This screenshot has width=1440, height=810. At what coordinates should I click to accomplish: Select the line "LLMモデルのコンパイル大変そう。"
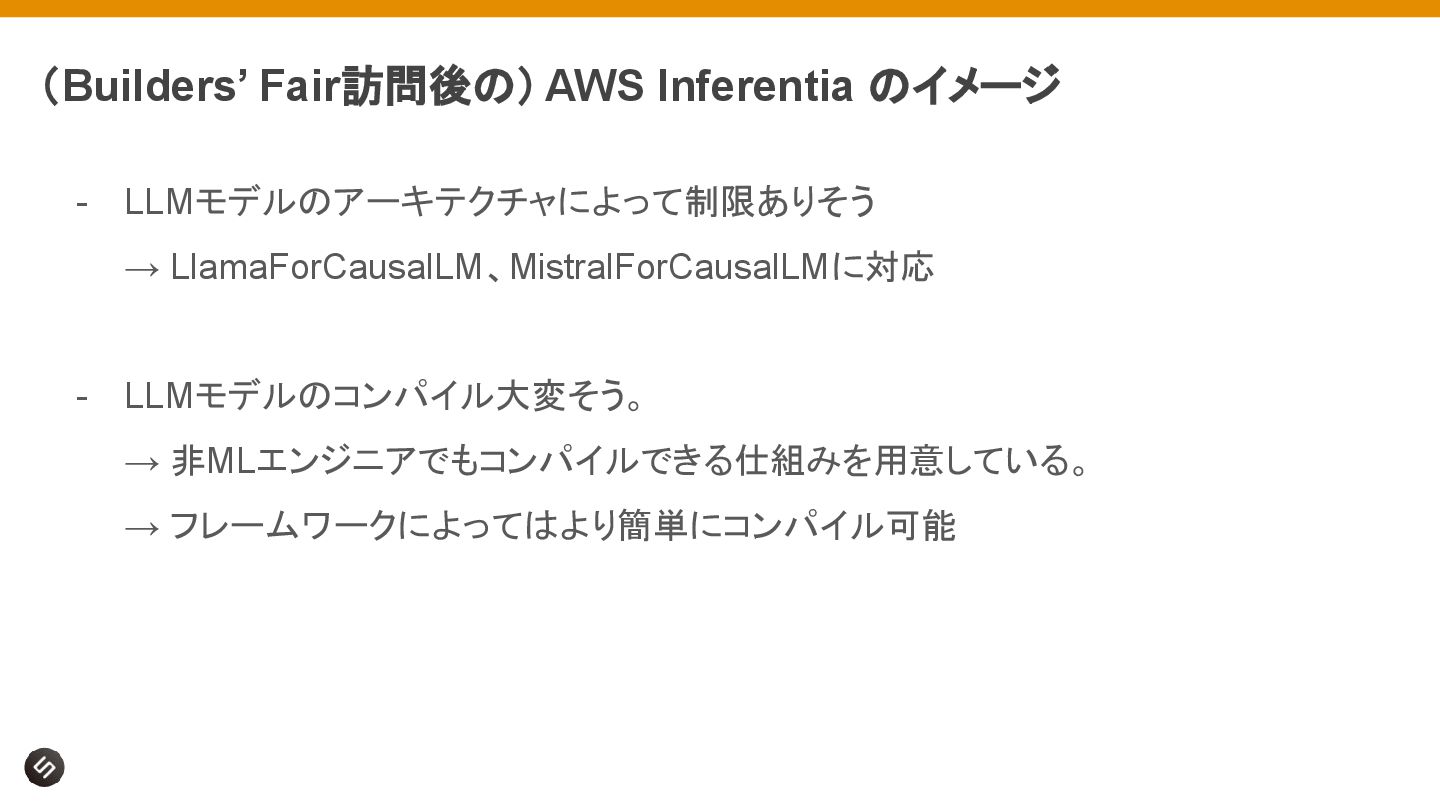[384, 396]
